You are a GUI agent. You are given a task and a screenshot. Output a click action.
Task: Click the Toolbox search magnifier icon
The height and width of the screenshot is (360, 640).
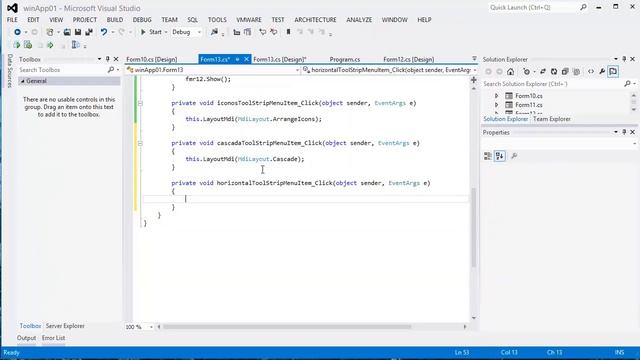point(111,70)
